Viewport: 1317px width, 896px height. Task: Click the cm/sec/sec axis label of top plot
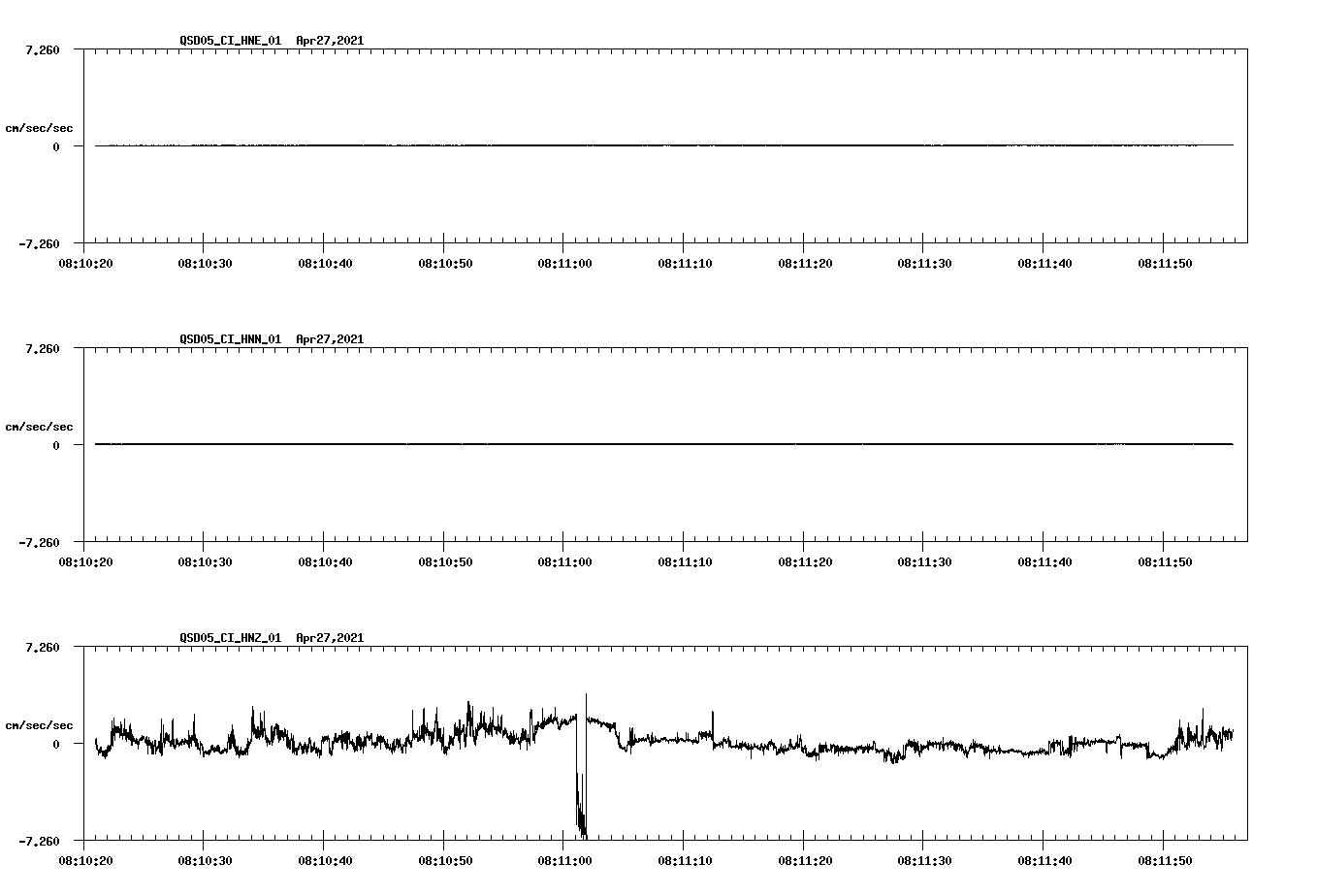(x=40, y=126)
